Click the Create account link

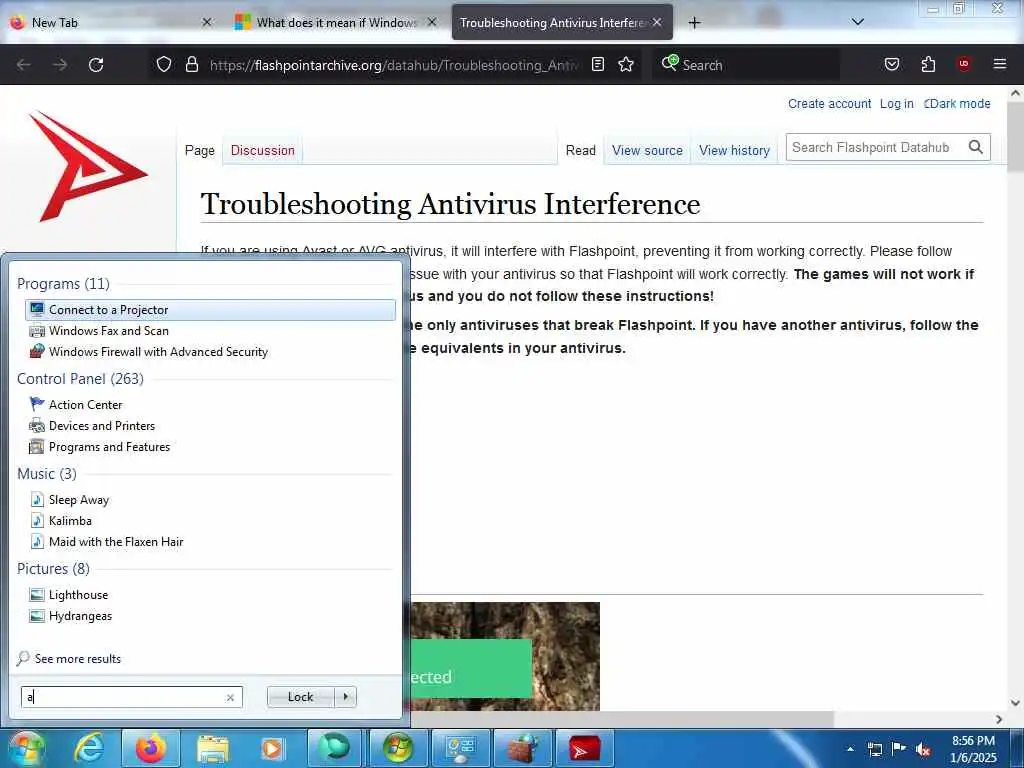tap(829, 103)
